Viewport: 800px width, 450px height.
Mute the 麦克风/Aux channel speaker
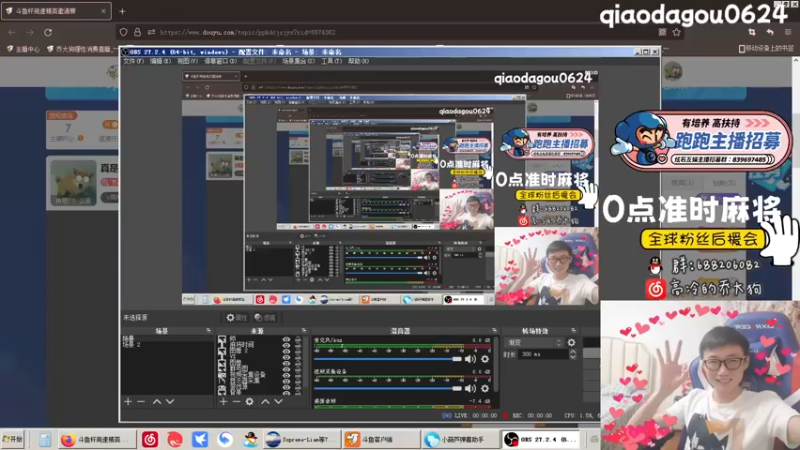470,359
